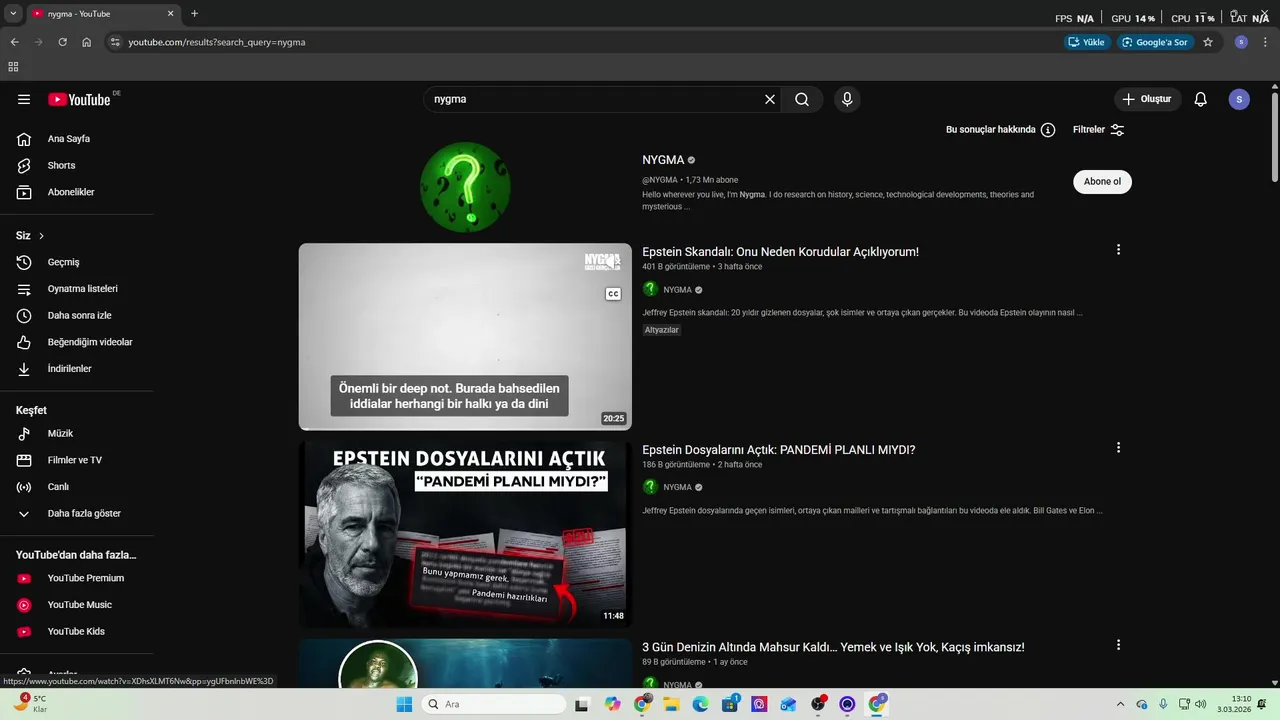Open the taskbar weather widget
The width and height of the screenshot is (1280, 720).
pyautogui.click(x=30, y=704)
